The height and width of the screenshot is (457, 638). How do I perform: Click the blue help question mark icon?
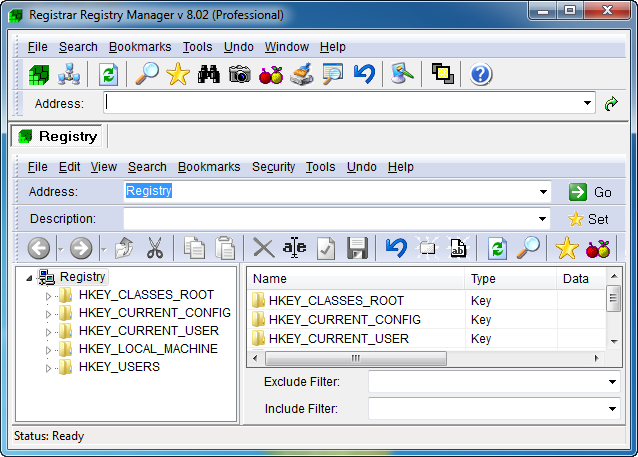pyautogui.click(x=481, y=74)
